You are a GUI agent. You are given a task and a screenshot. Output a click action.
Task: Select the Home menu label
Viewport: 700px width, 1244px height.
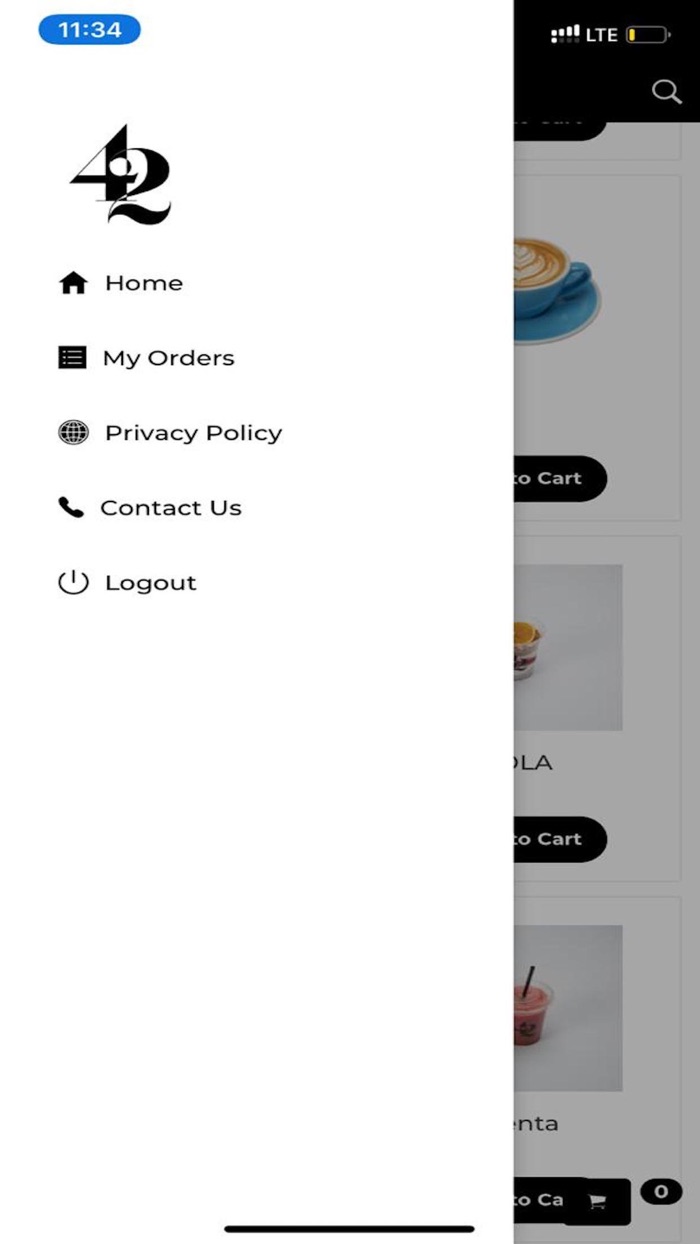144,283
